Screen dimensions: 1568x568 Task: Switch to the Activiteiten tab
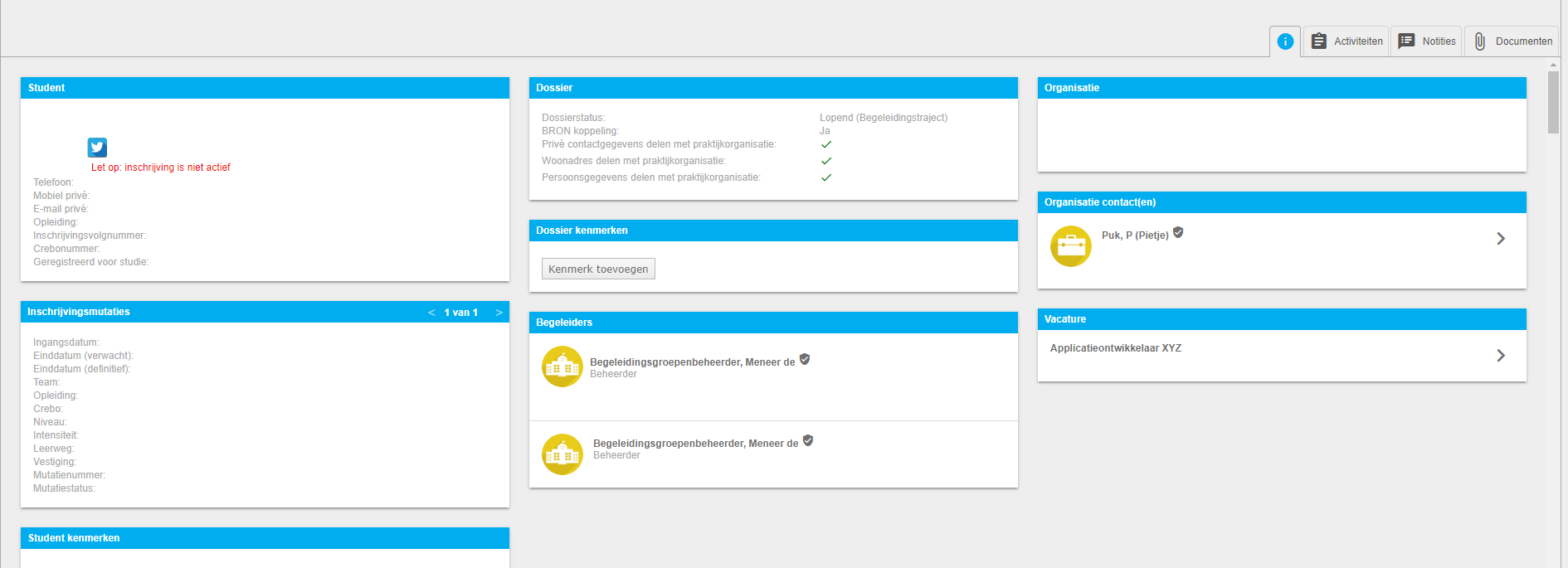tap(1346, 41)
